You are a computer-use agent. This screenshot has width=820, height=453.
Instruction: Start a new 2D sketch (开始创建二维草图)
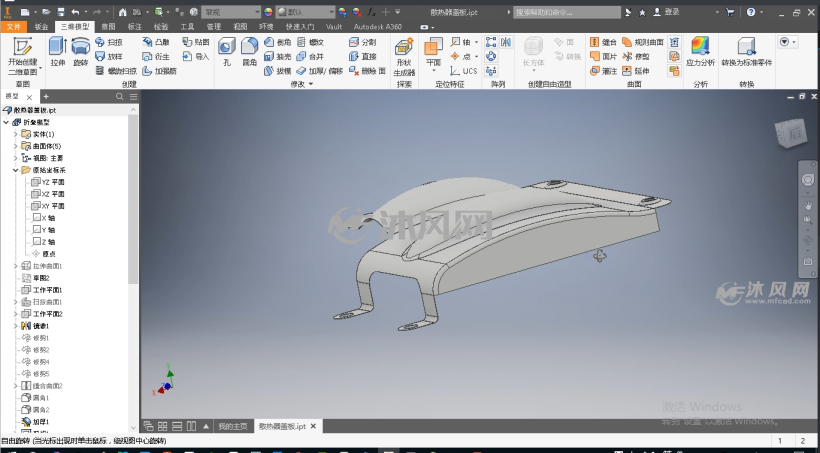[22, 56]
